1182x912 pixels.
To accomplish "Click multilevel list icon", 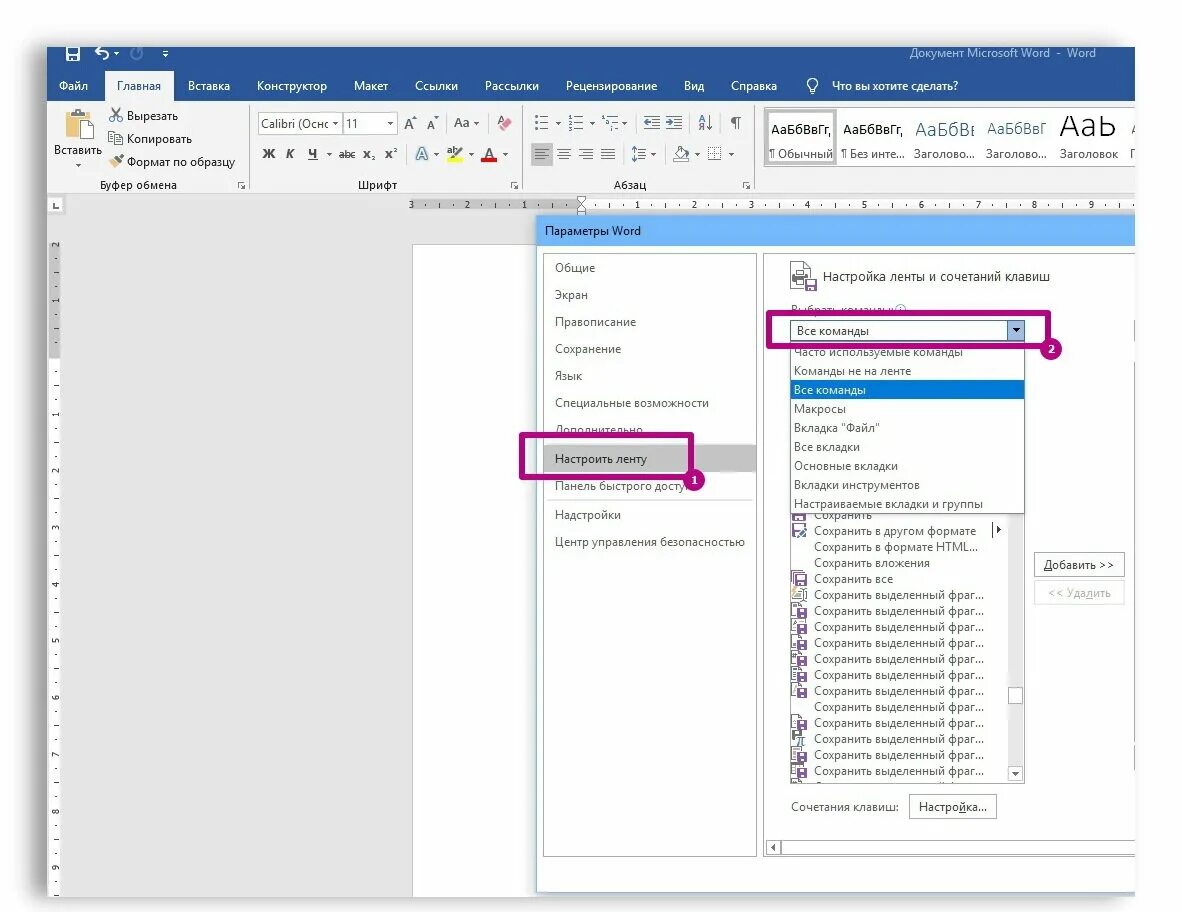I will click(610, 123).
